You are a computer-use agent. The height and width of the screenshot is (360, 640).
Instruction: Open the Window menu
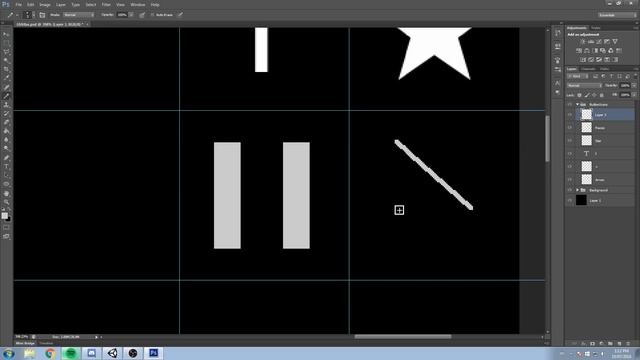point(138,4)
